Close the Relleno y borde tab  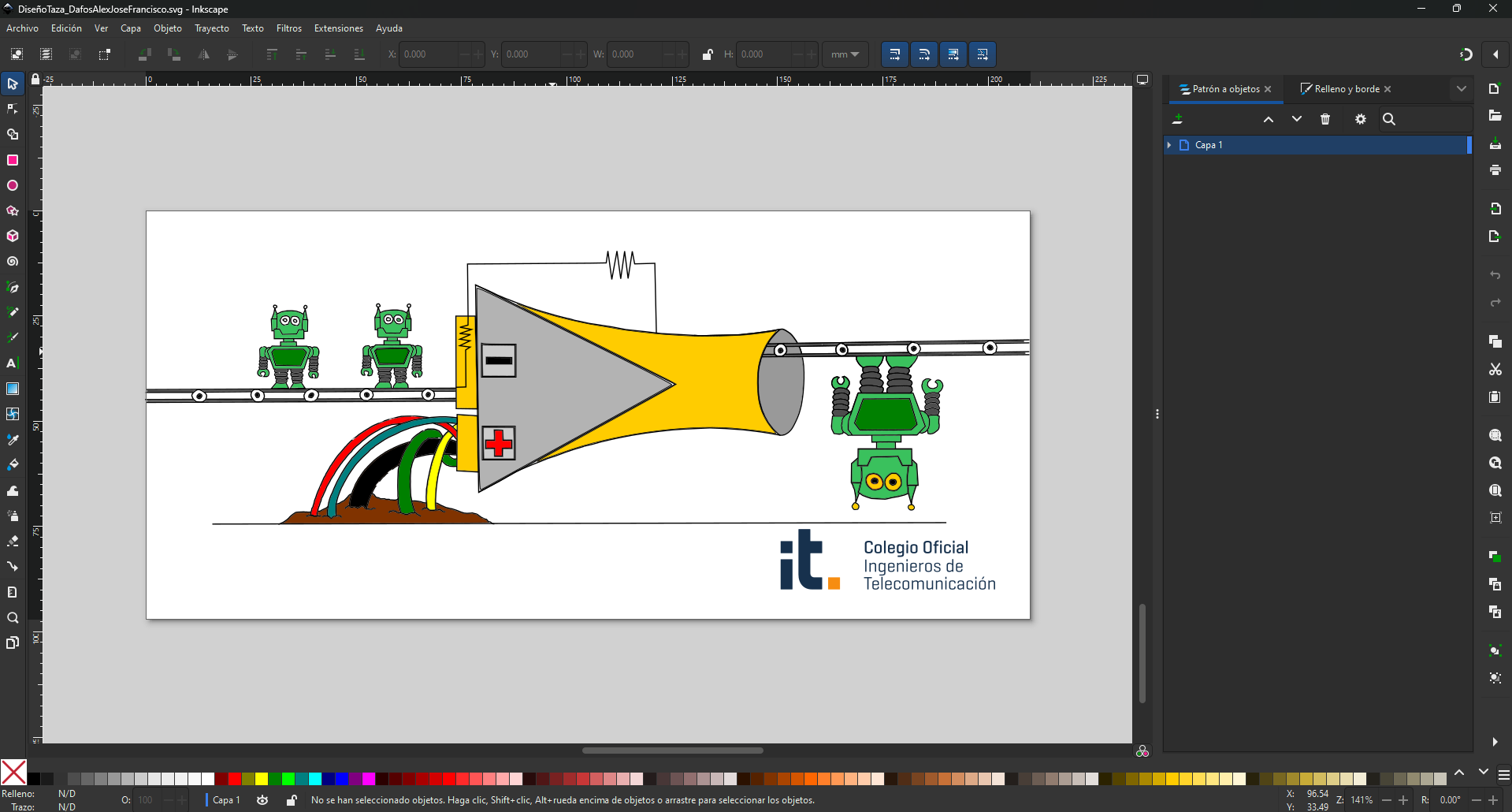point(1388,89)
